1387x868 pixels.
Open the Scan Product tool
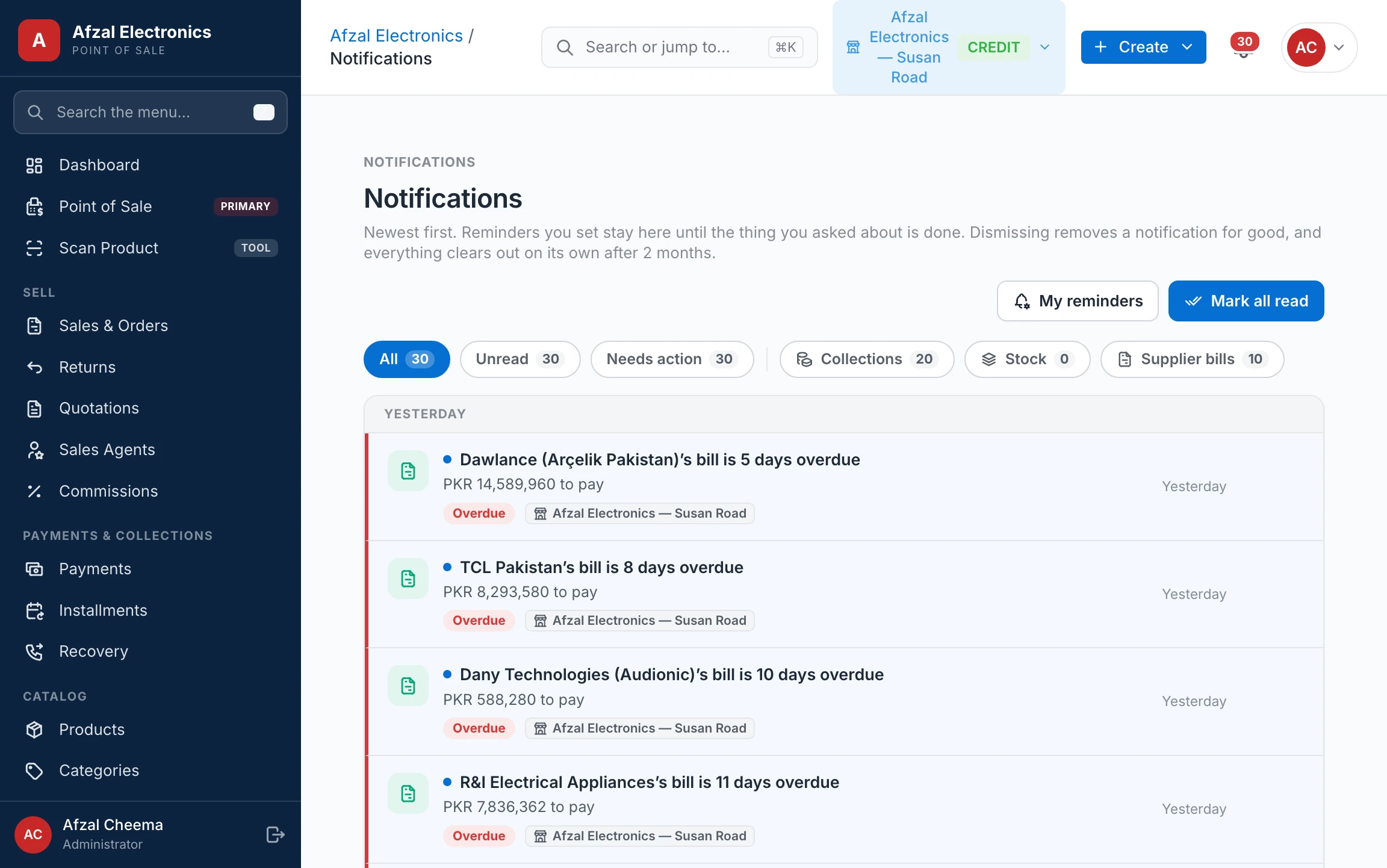150,248
